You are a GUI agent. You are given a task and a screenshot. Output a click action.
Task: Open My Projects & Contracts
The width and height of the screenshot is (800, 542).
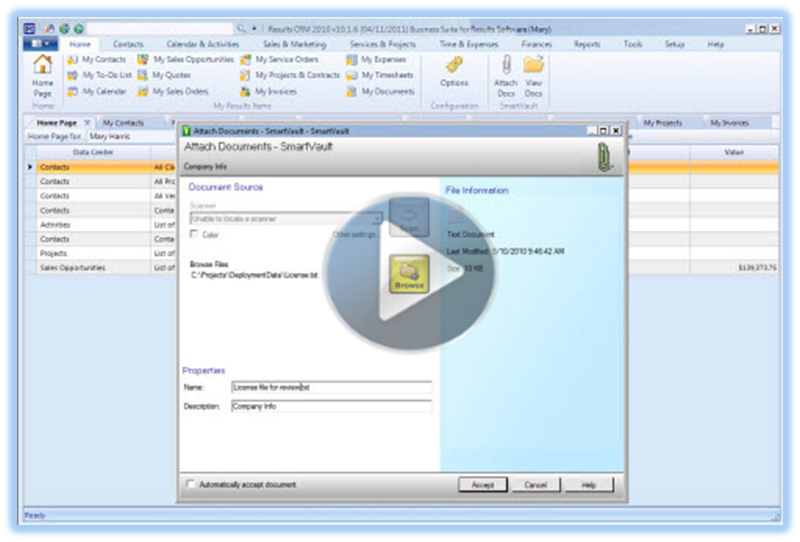(x=290, y=76)
